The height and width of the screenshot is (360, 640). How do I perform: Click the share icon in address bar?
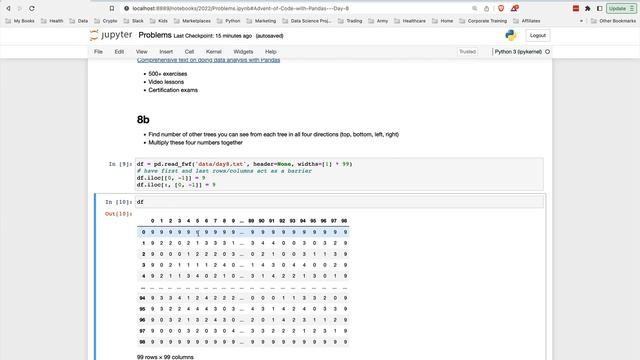click(x=487, y=8)
